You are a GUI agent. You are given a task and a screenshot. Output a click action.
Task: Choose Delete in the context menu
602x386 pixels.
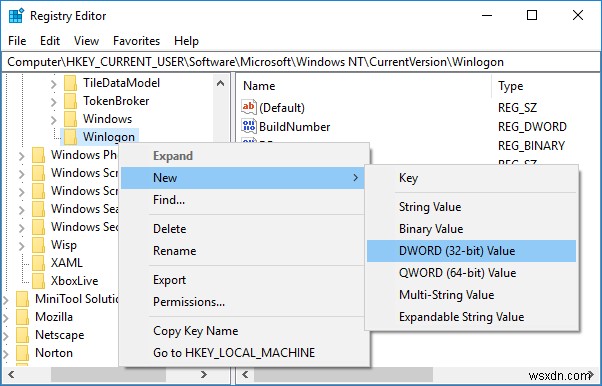(x=242, y=229)
